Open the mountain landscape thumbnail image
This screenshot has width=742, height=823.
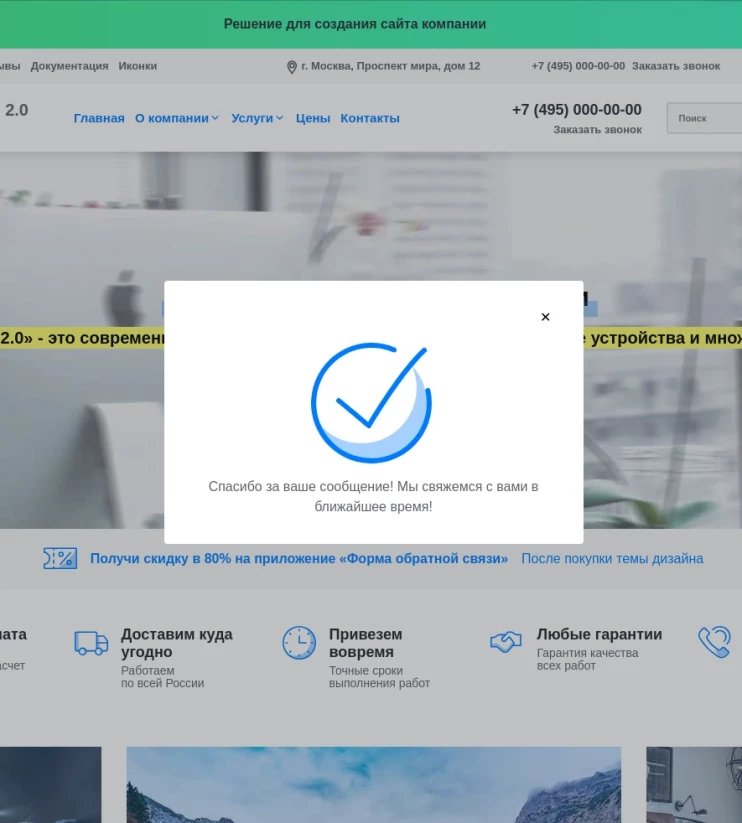(x=373, y=784)
